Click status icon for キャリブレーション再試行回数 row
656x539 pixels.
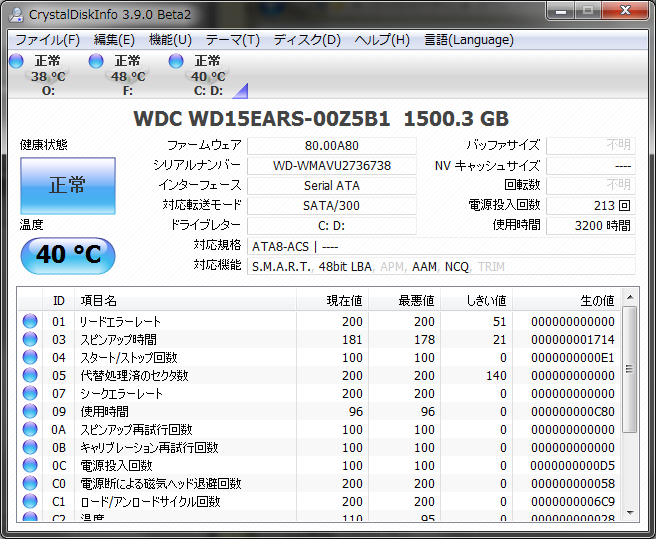tap(30, 447)
